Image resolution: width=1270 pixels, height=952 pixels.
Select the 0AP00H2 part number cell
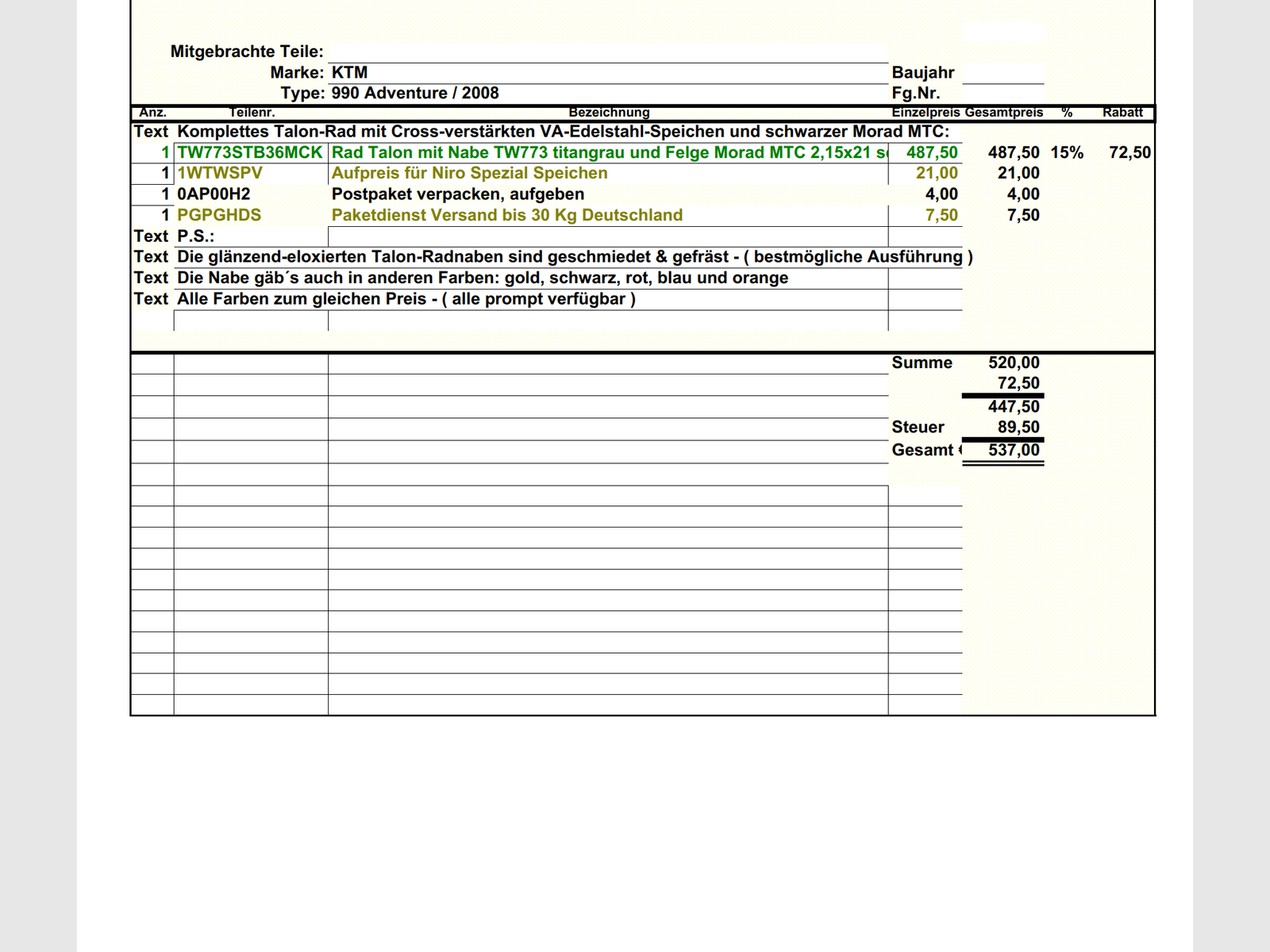tap(214, 194)
